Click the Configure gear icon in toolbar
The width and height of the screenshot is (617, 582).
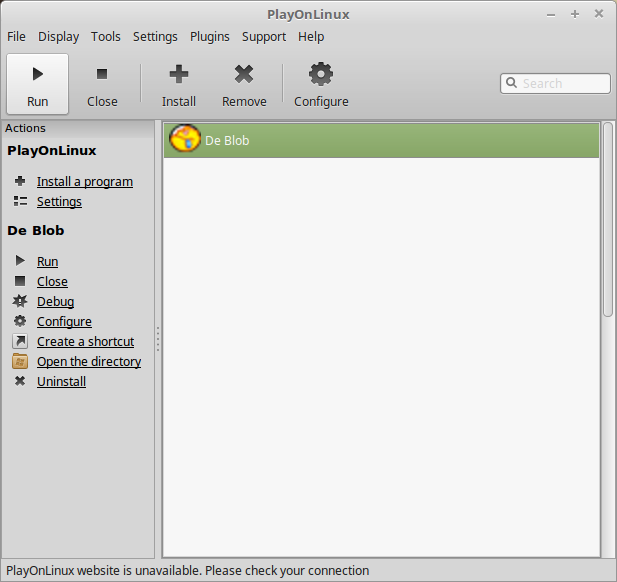321,74
